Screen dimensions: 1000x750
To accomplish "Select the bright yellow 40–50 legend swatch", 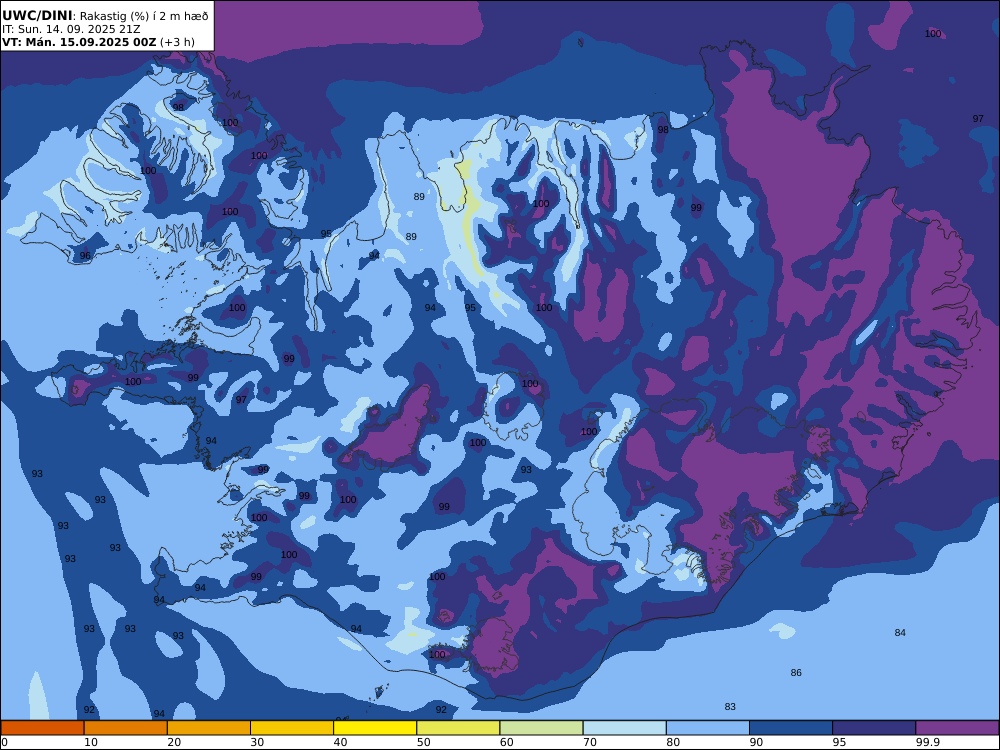I will [375, 728].
